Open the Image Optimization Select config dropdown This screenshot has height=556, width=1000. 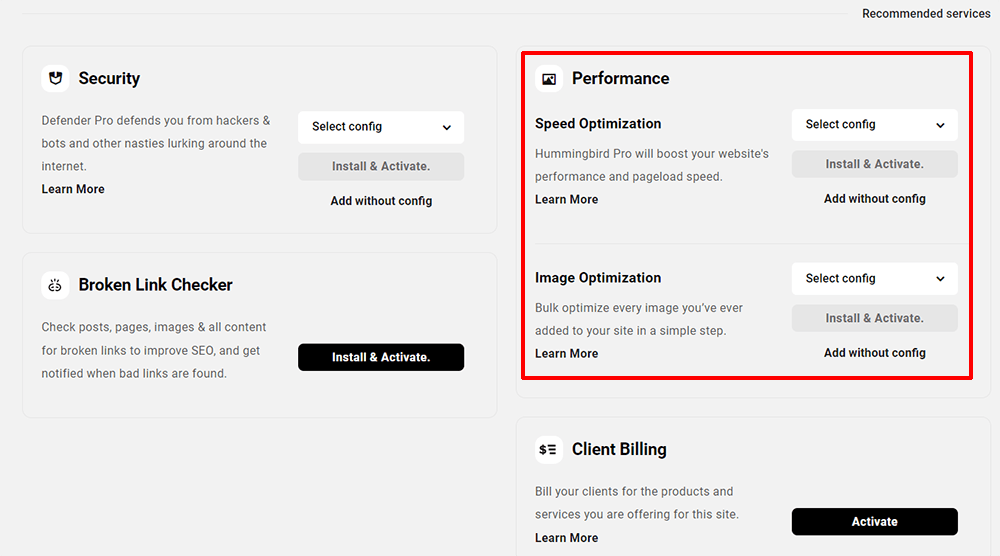tap(874, 279)
